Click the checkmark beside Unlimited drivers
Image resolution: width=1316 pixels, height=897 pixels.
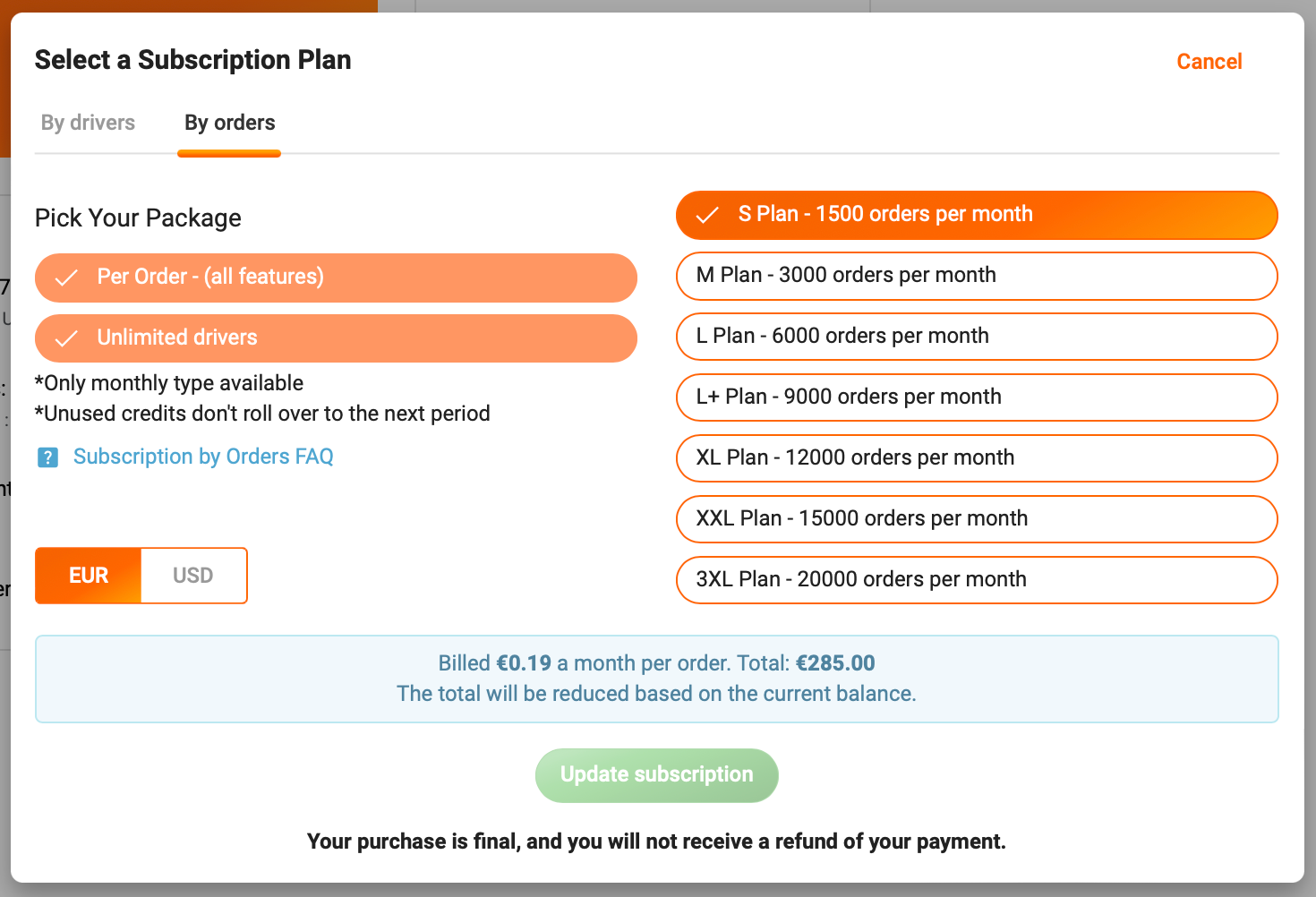pyautogui.click(x=66, y=338)
